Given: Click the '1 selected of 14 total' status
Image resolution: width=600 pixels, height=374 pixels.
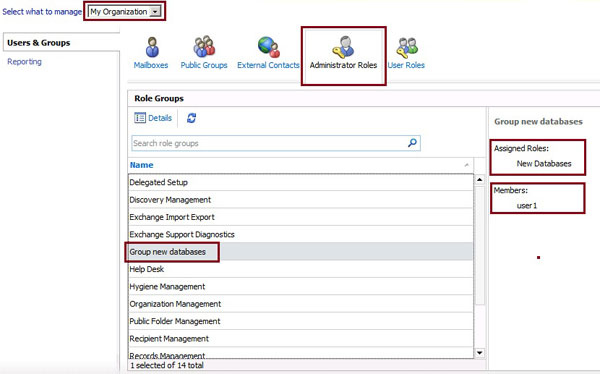Looking at the screenshot, I should (x=166, y=365).
